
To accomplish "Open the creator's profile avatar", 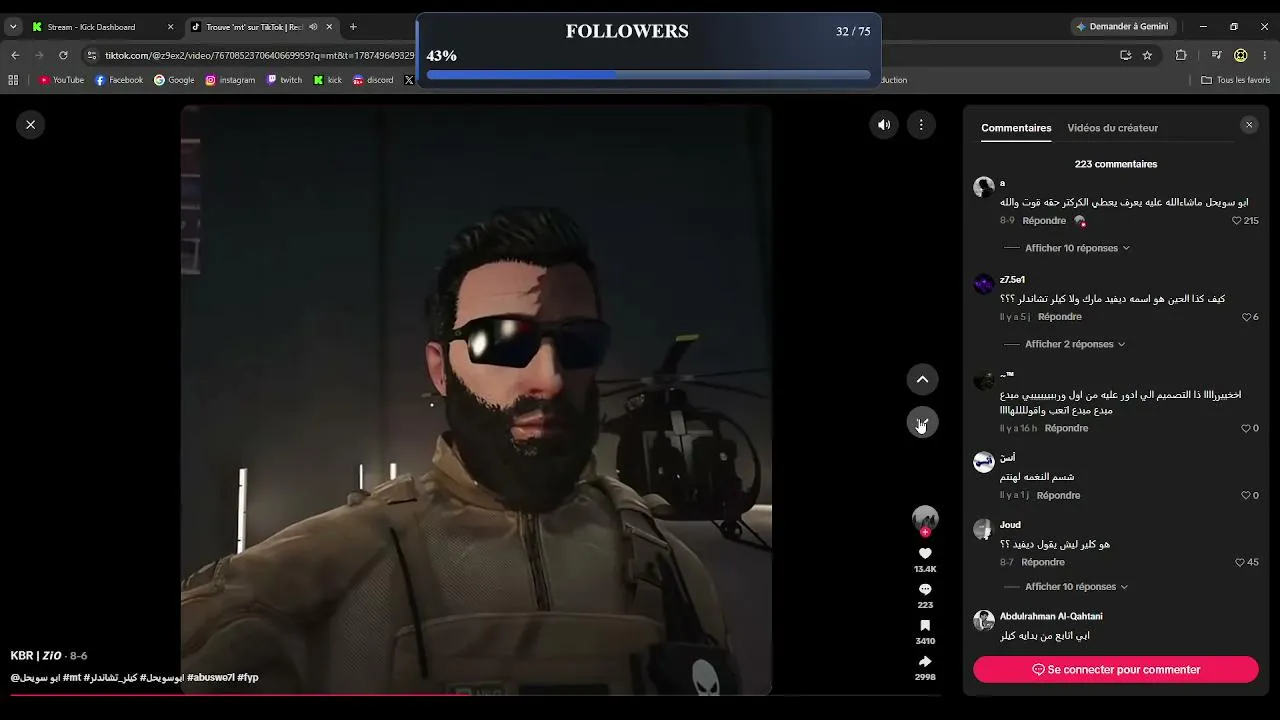I will click(x=925, y=518).
